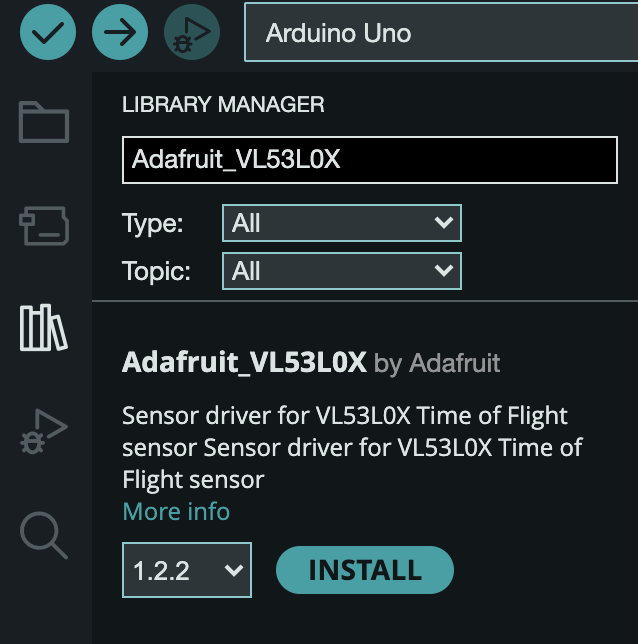
Task: Follow the More info link
Action: (x=176, y=511)
